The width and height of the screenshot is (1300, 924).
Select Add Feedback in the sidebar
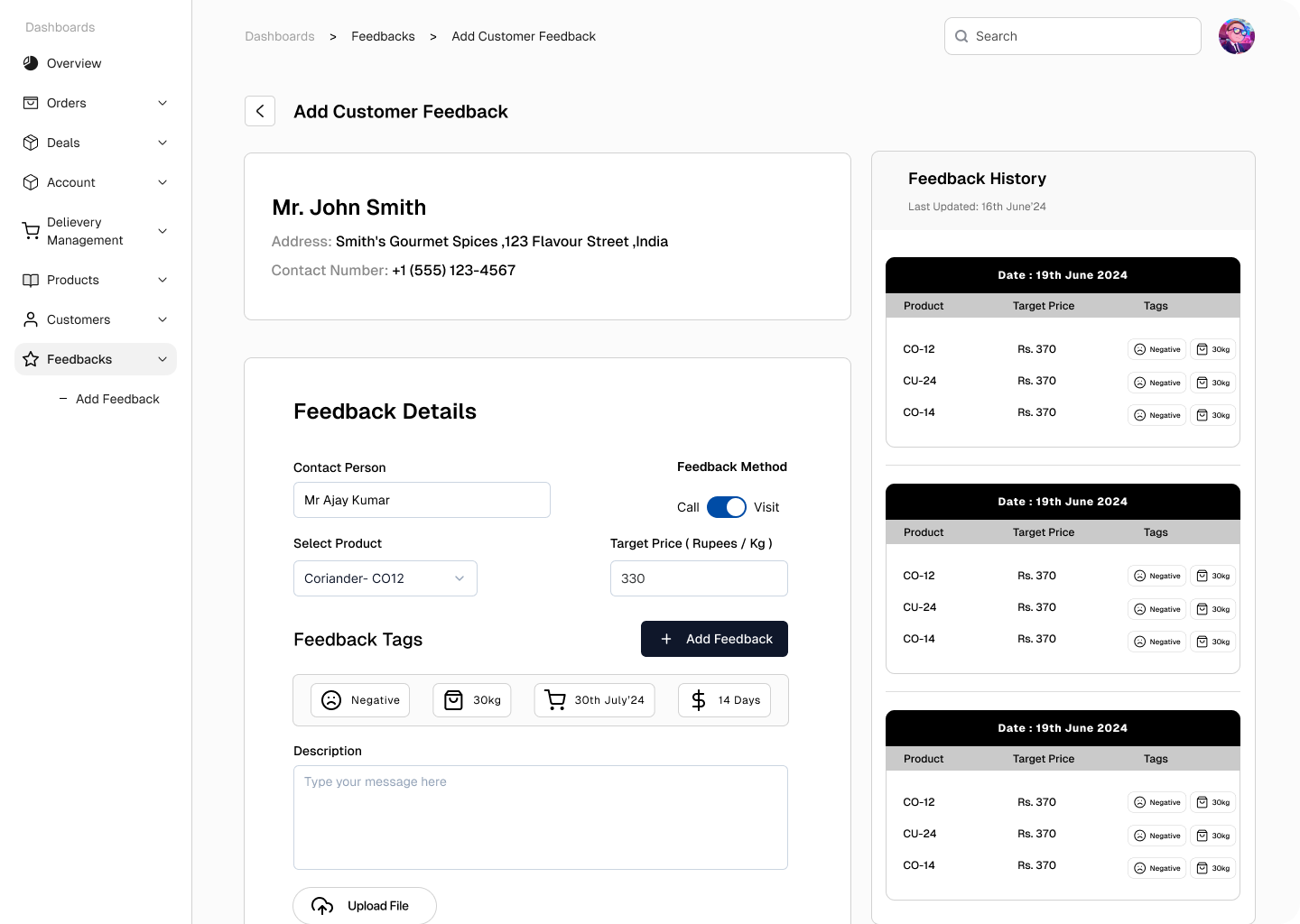(x=117, y=399)
